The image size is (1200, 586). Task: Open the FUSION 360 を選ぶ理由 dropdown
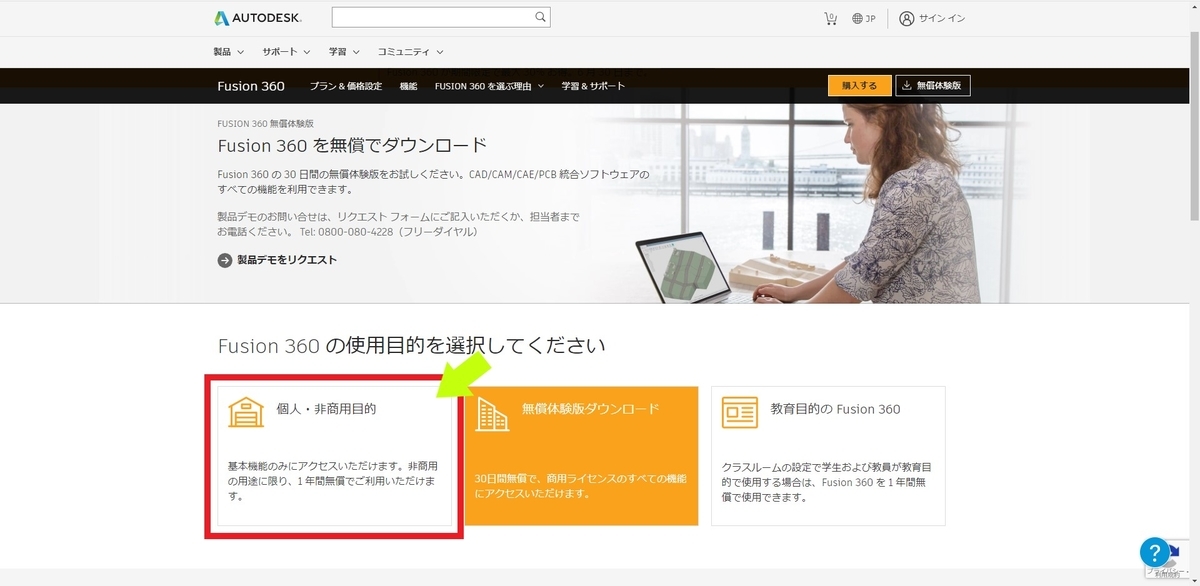[x=487, y=86]
